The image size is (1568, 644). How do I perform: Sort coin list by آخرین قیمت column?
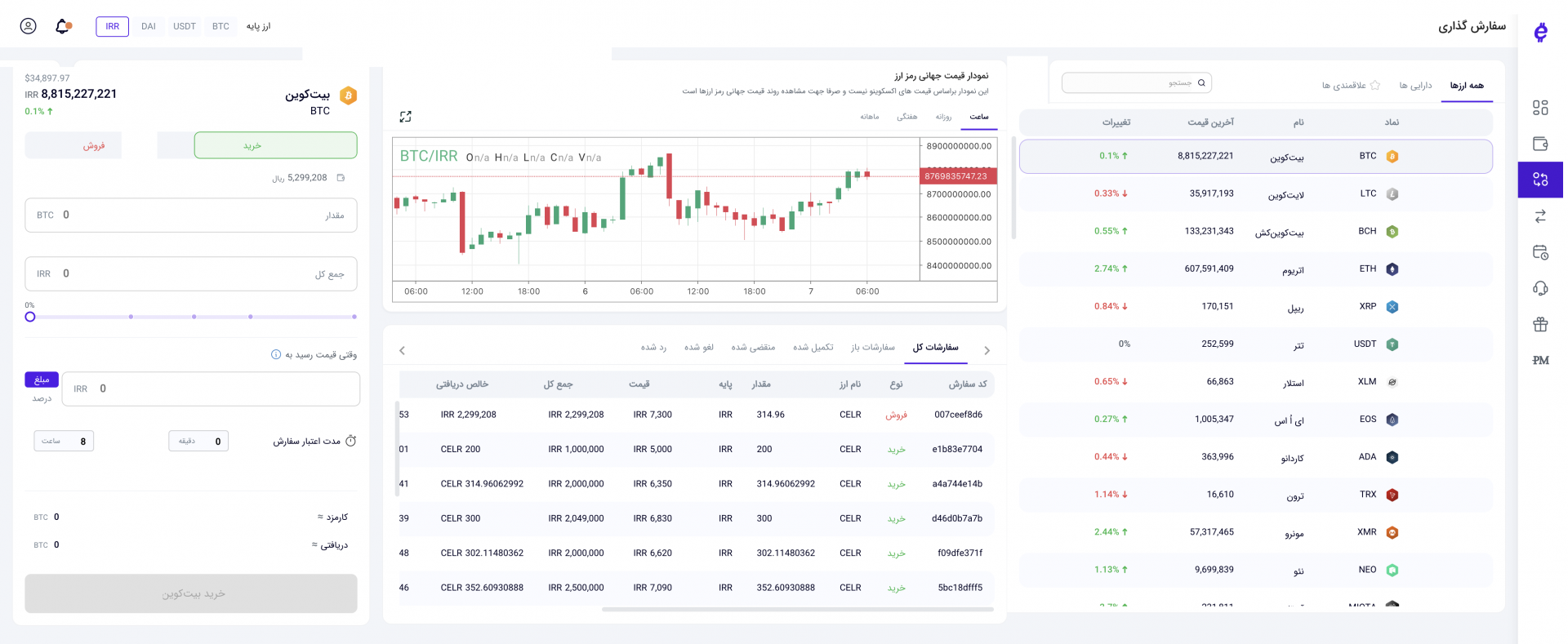tap(1210, 122)
